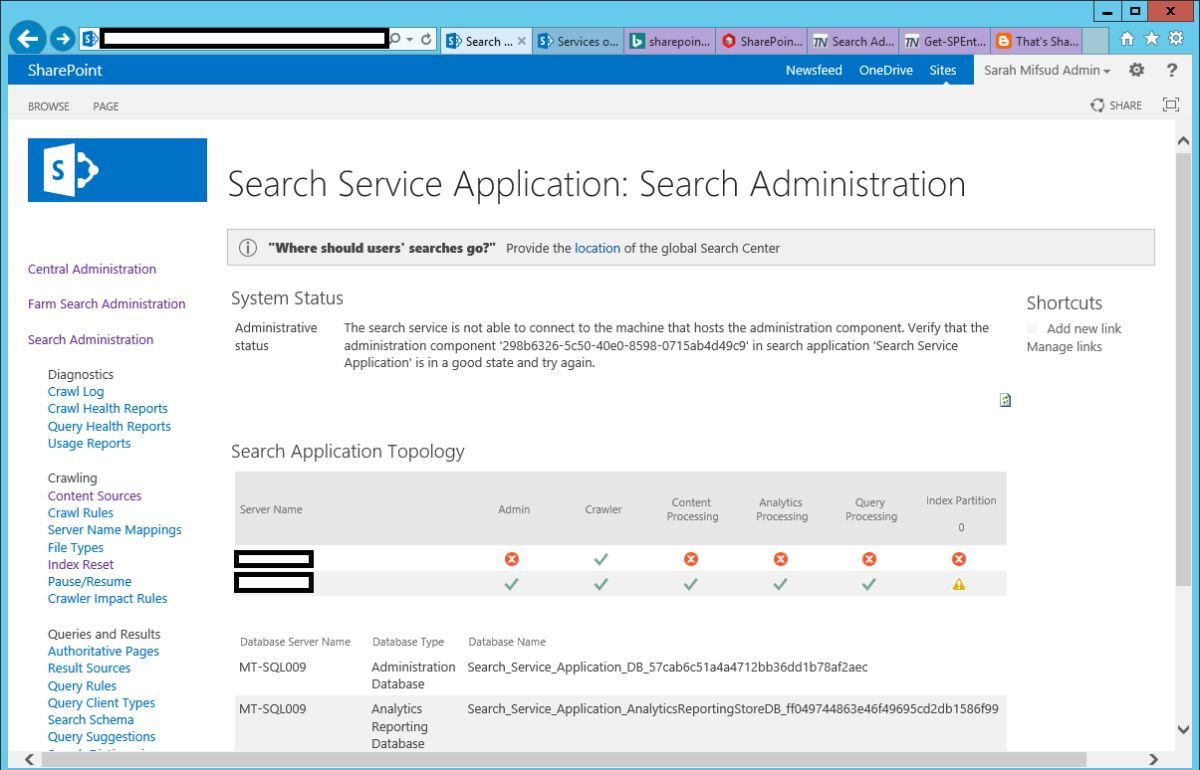Open the PAGE ribbon tab
This screenshot has width=1200, height=770.
pyautogui.click(x=106, y=106)
